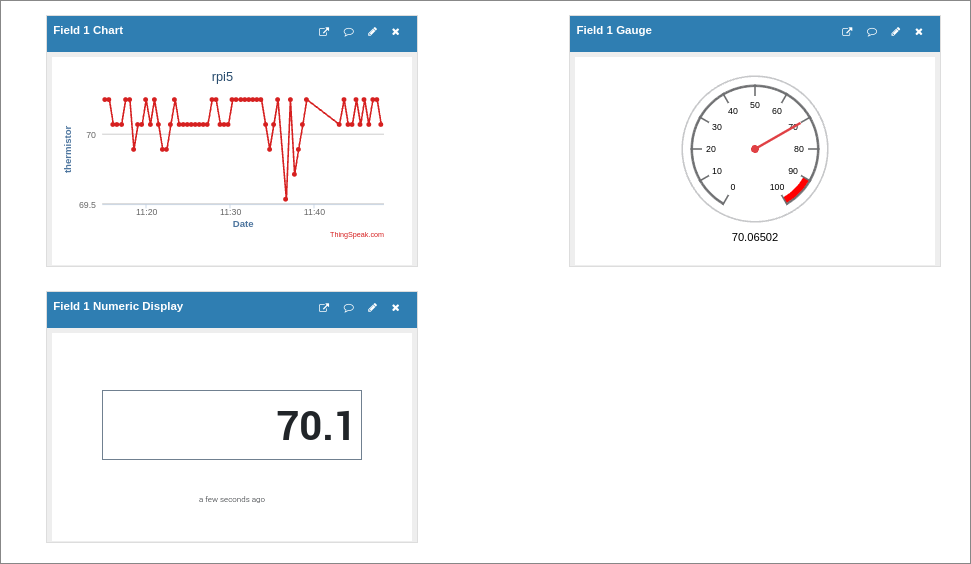Image resolution: width=971 pixels, height=564 pixels.
Task: Follow the ThingSpeak.com link in chart
Action: (x=357, y=235)
